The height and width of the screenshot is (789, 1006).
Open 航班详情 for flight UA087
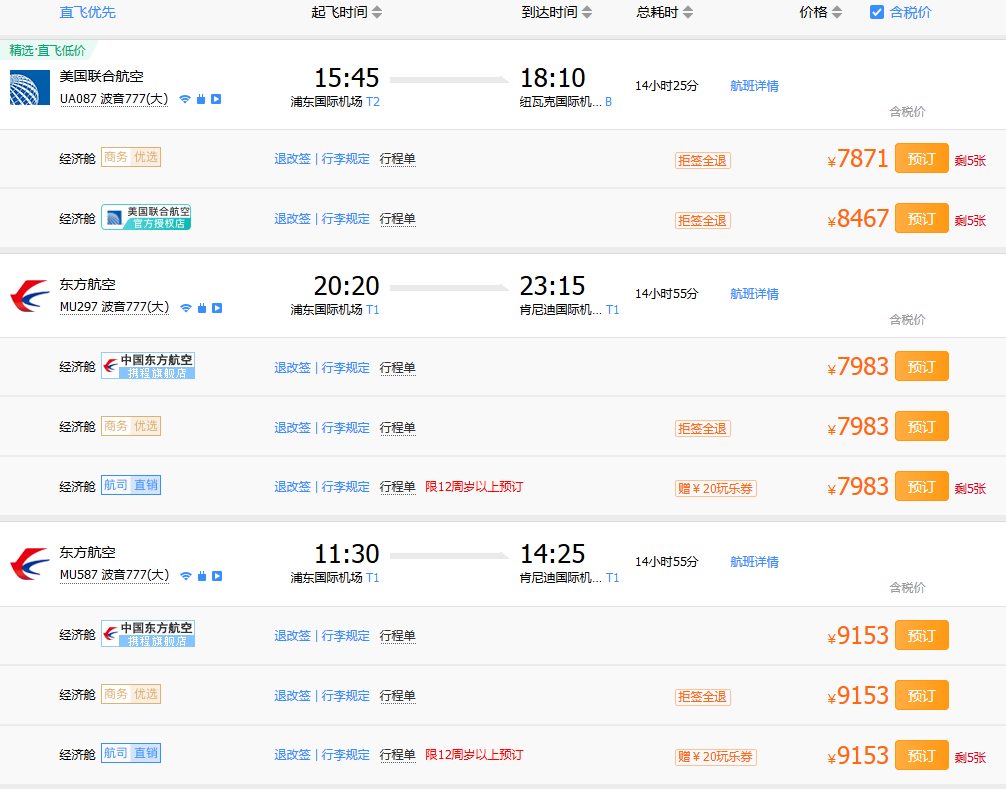click(x=754, y=86)
